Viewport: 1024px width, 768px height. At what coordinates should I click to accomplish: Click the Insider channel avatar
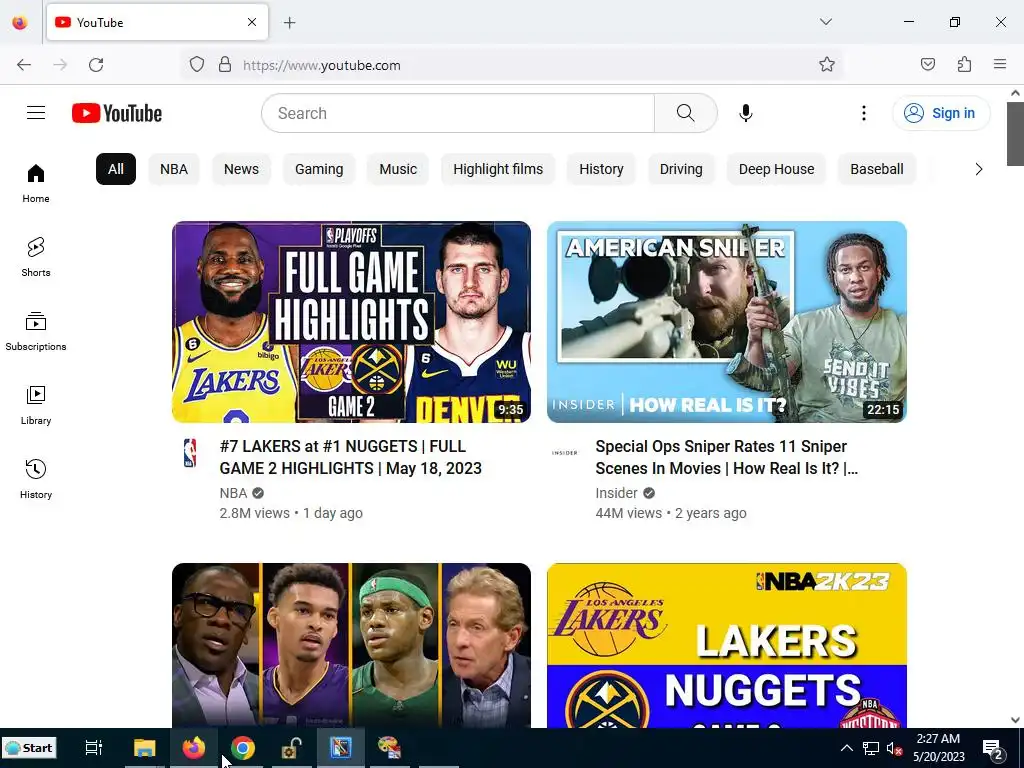[564, 453]
